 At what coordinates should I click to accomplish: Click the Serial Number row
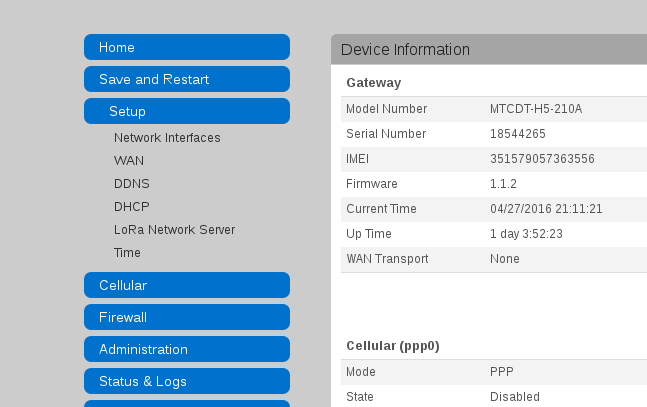(x=494, y=134)
